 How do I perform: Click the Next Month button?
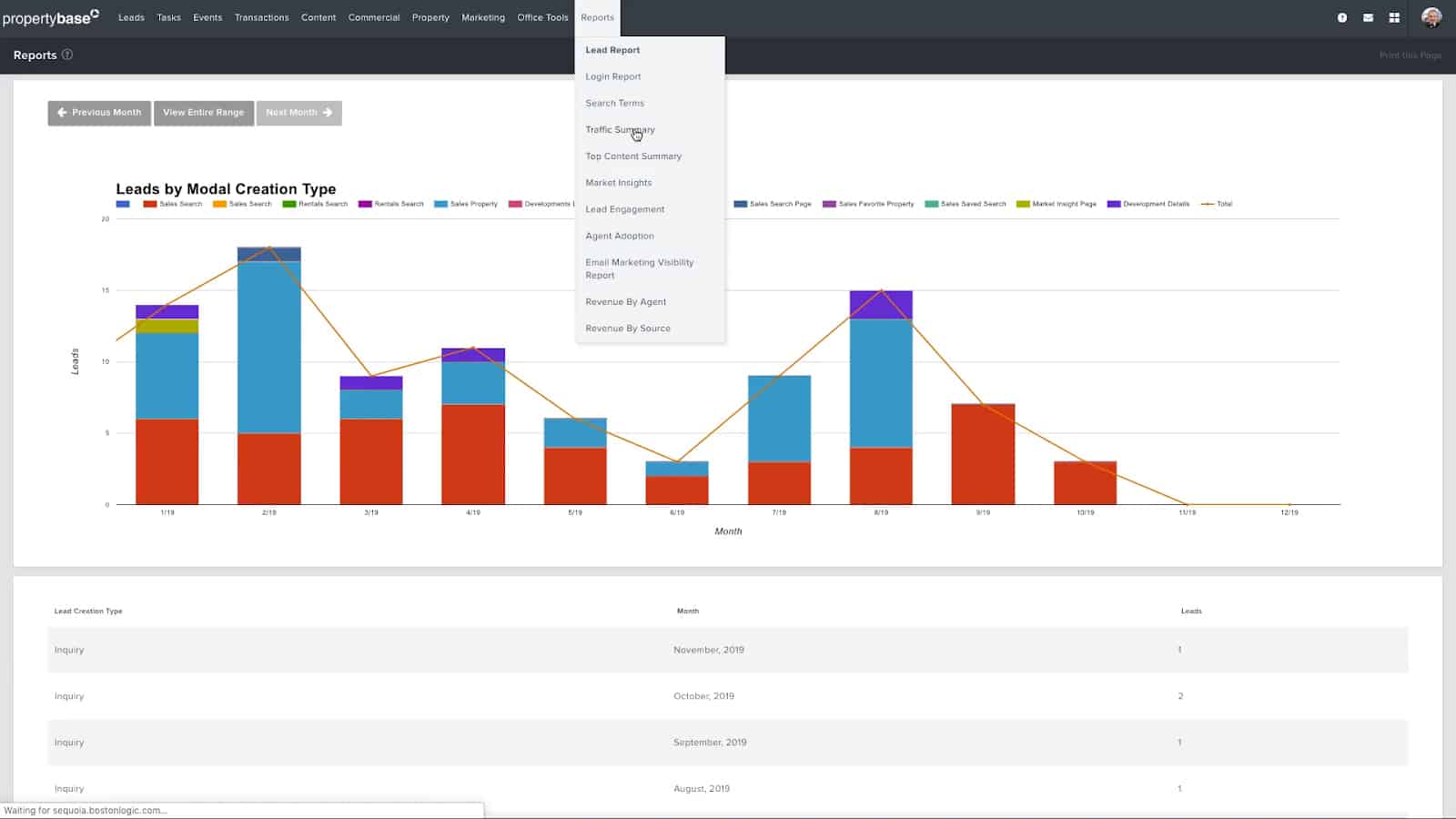[x=298, y=113]
